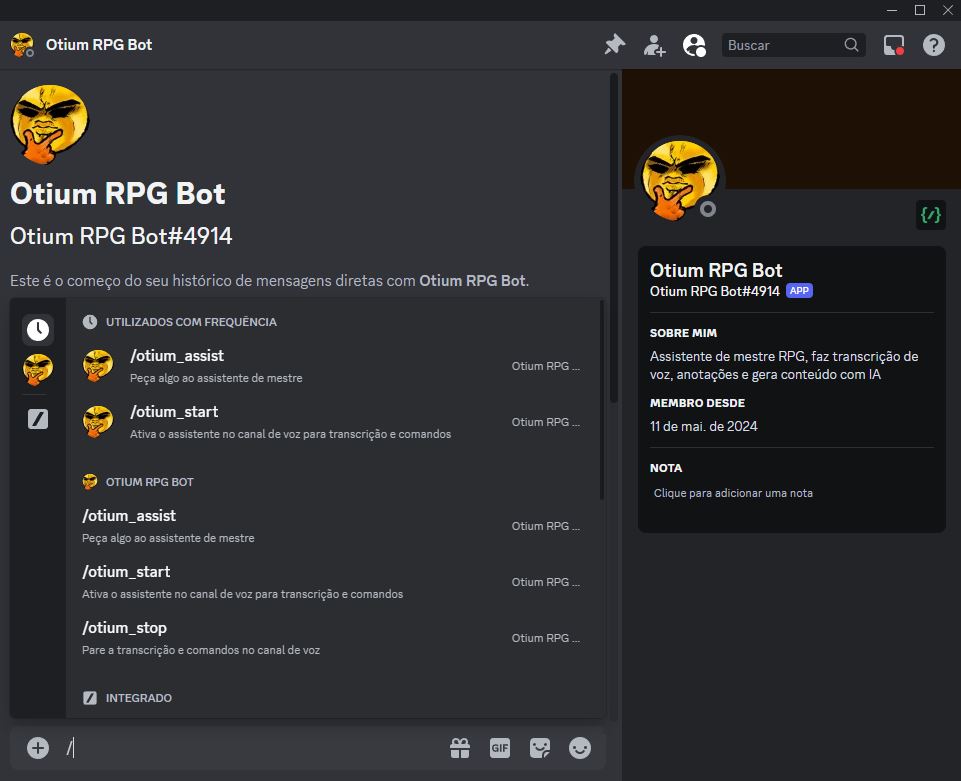This screenshot has height=781, width=961.
Task: Click the command list scrollbar
Action: 601,400
